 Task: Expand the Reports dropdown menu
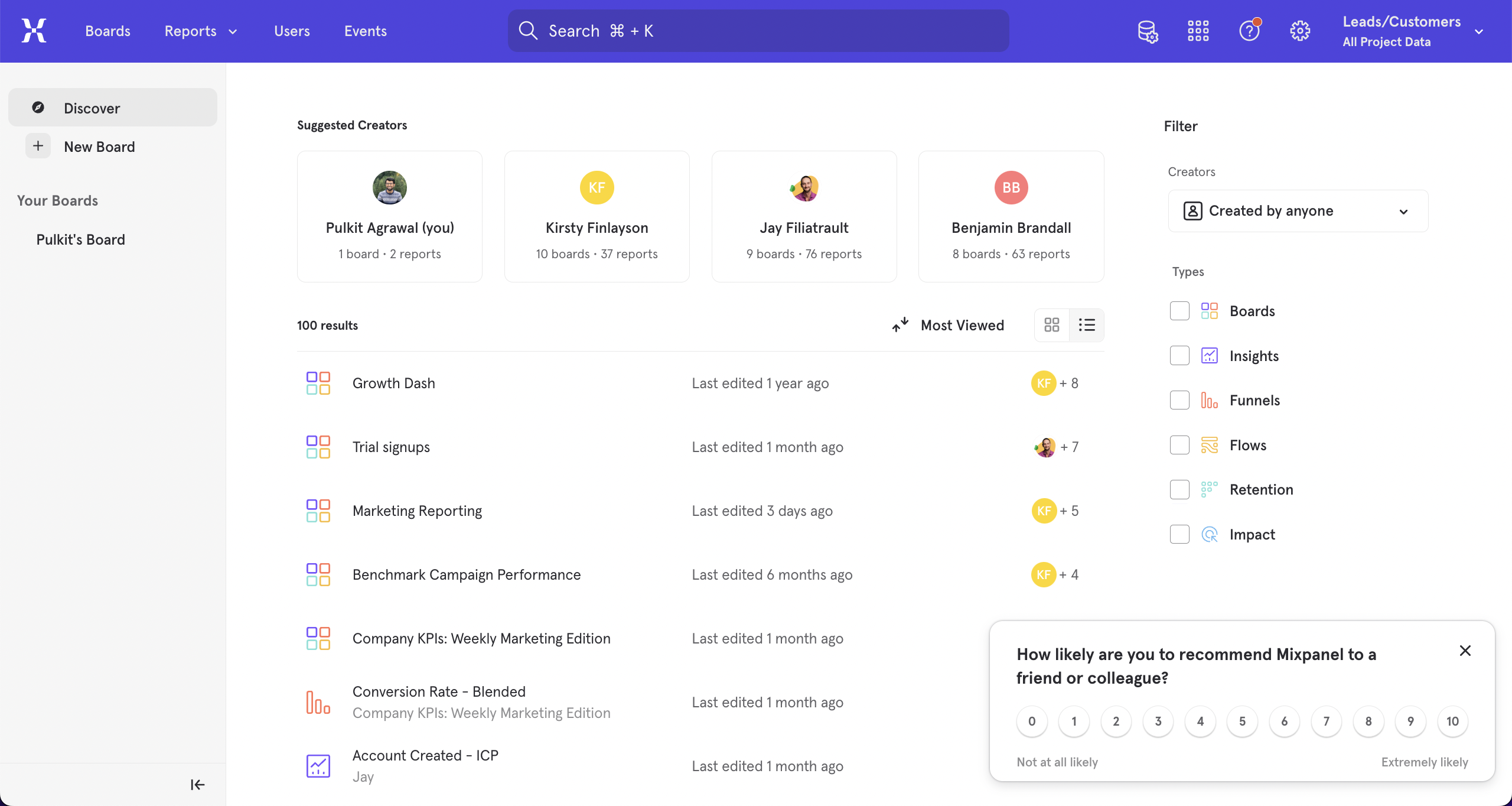pos(201,31)
